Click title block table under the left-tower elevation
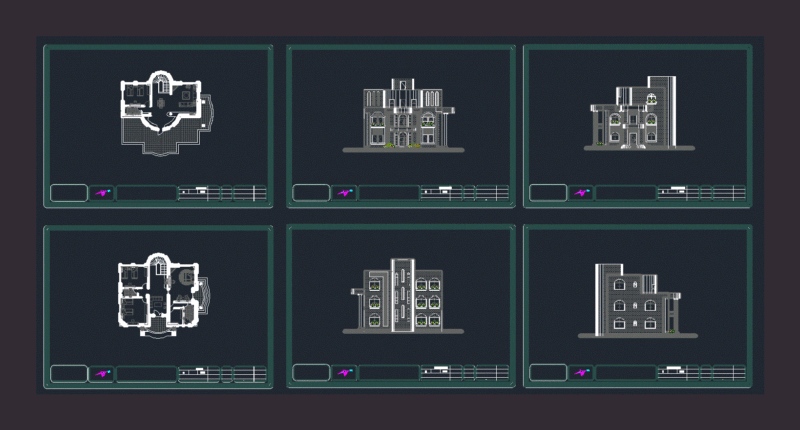 pos(702,373)
